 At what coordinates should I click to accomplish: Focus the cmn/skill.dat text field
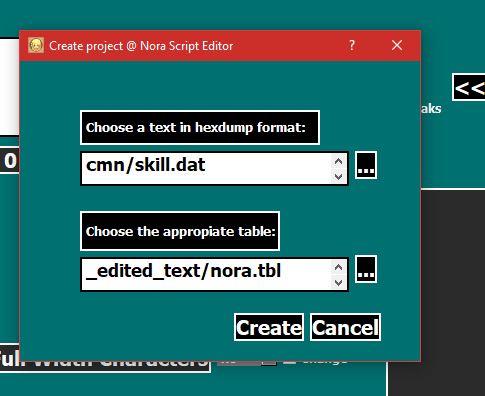(214, 168)
